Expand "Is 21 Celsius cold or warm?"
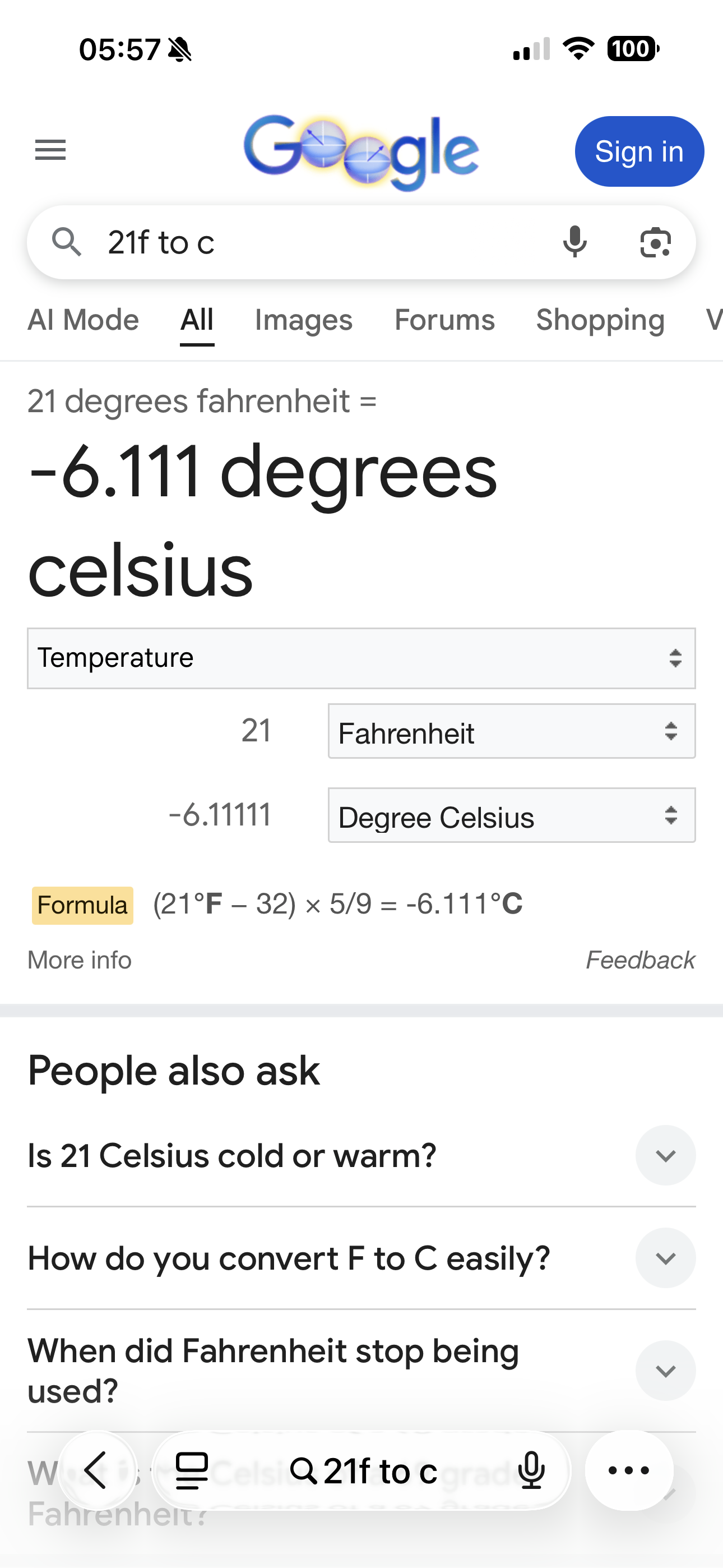The width and height of the screenshot is (723, 1568). pos(665,1155)
